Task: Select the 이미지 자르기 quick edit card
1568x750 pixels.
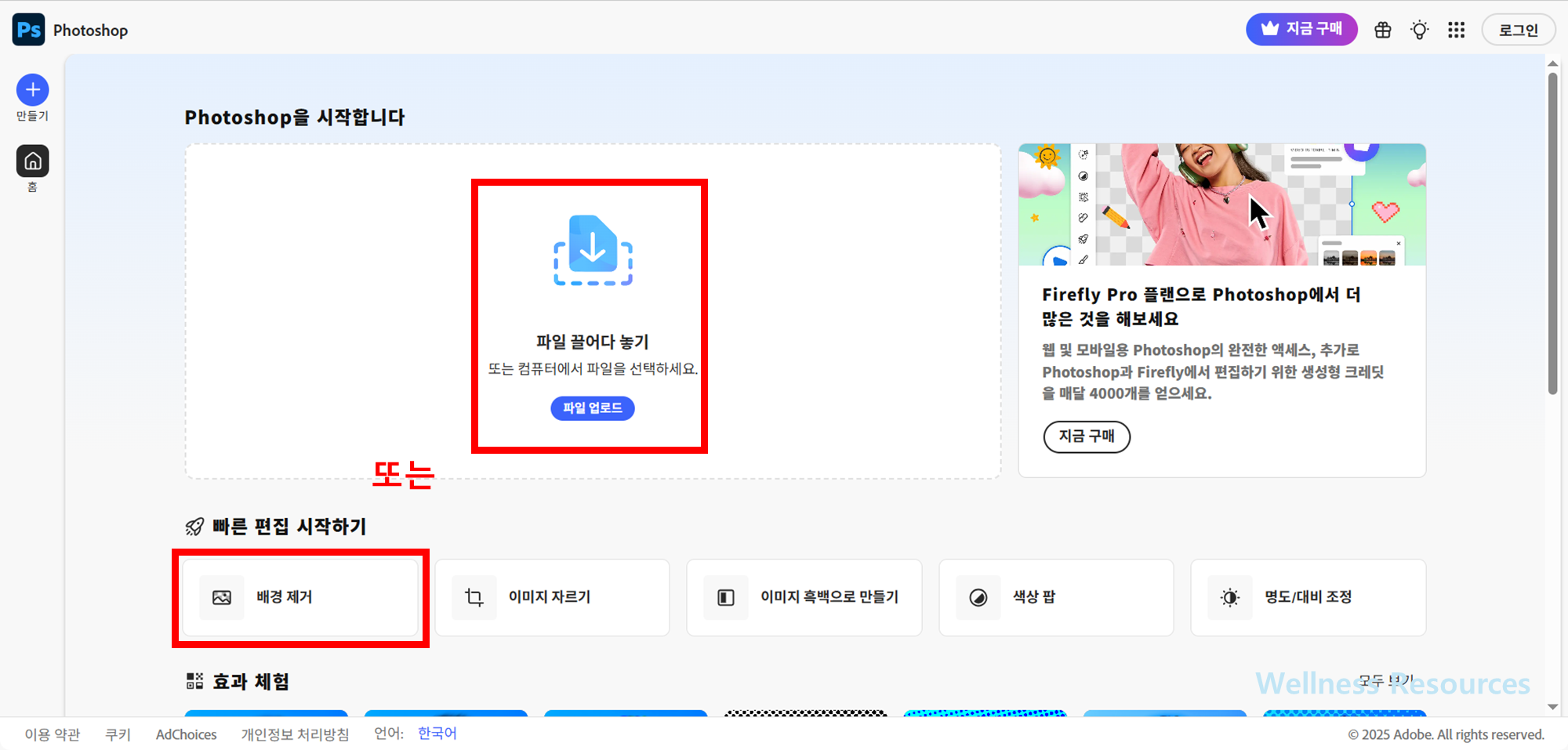Action: [x=553, y=597]
